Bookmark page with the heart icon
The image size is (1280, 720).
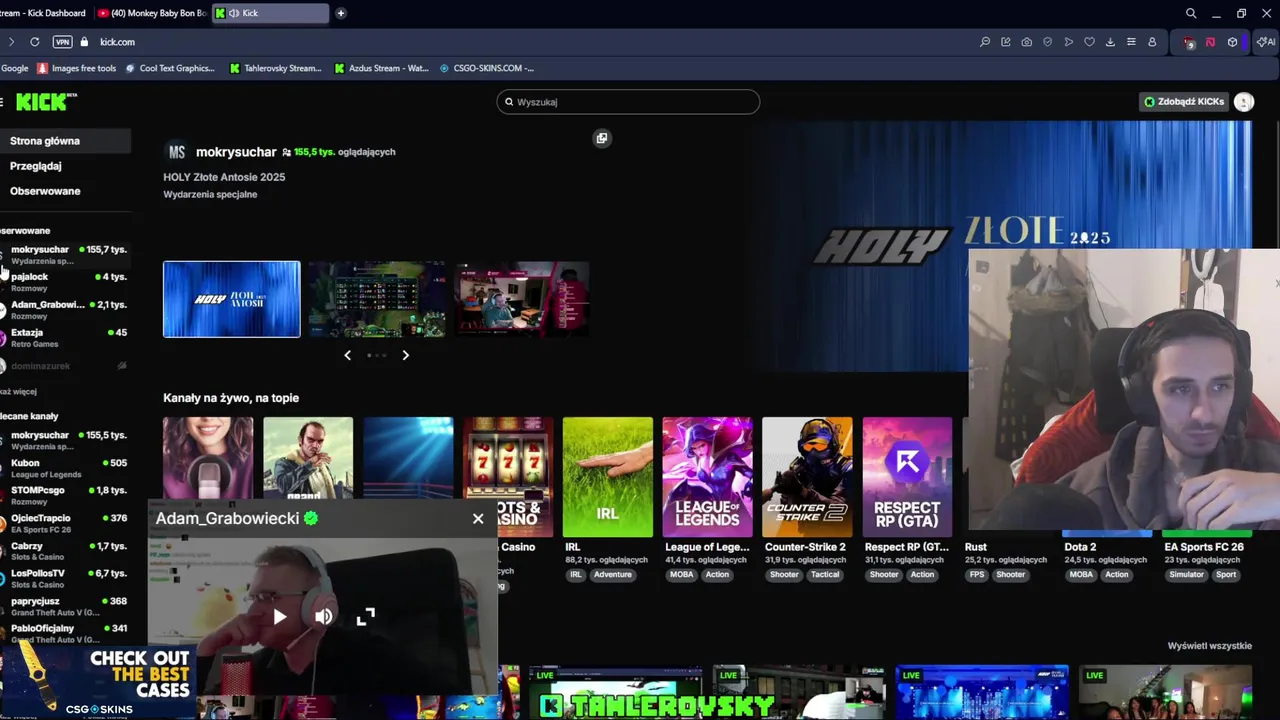(x=1090, y=42)
